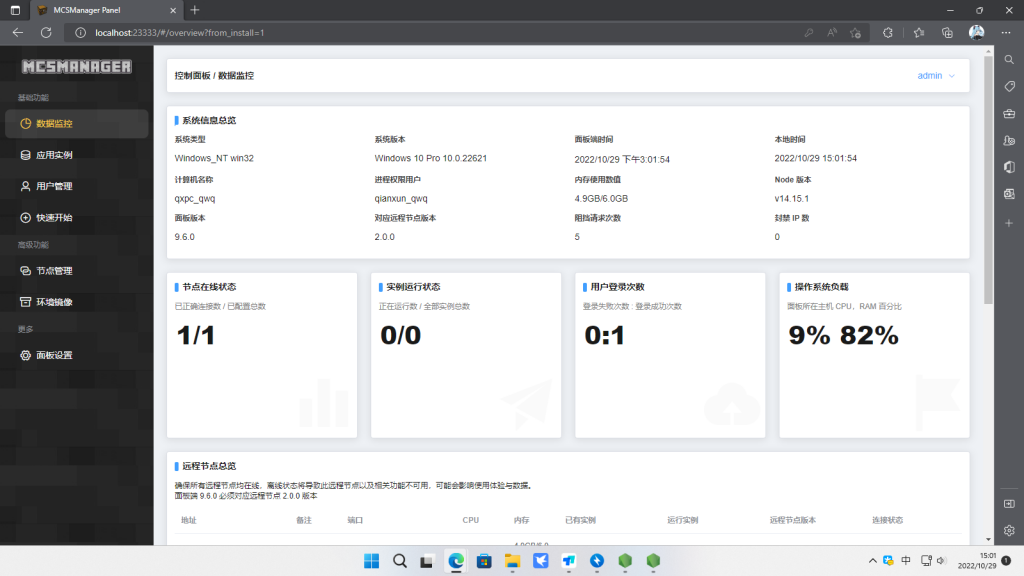Open a new browser tab

click(195, 10)
